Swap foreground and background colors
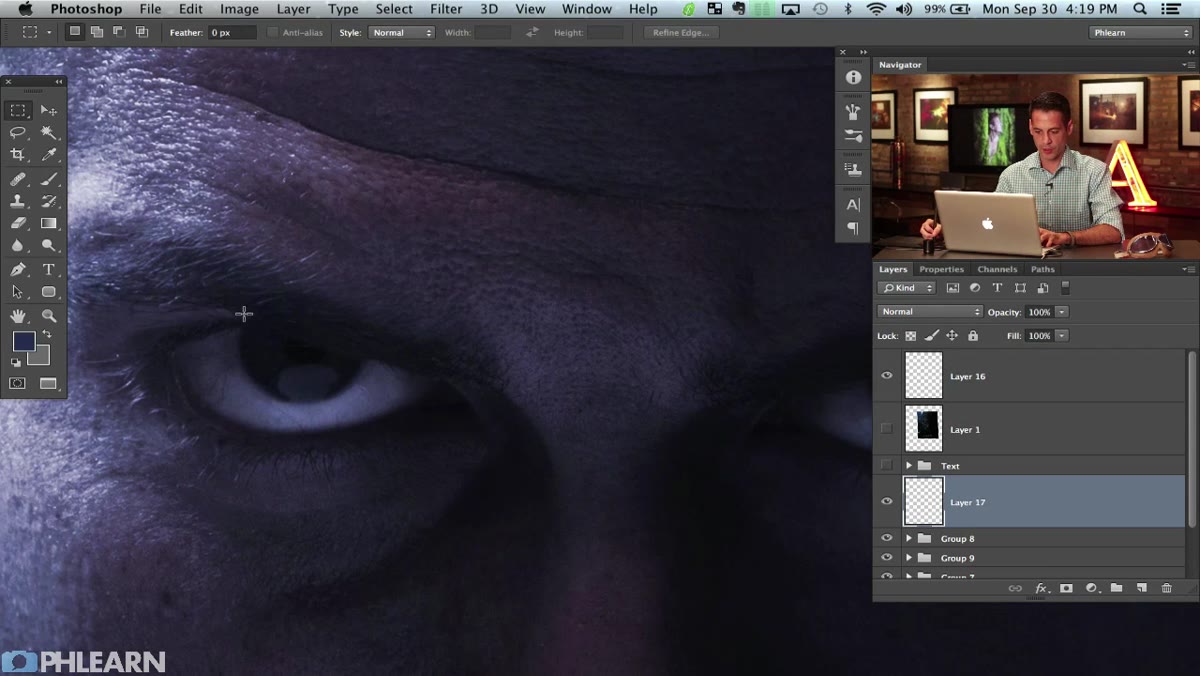This screenshot has width=1200, height=676. coord(46,334)
